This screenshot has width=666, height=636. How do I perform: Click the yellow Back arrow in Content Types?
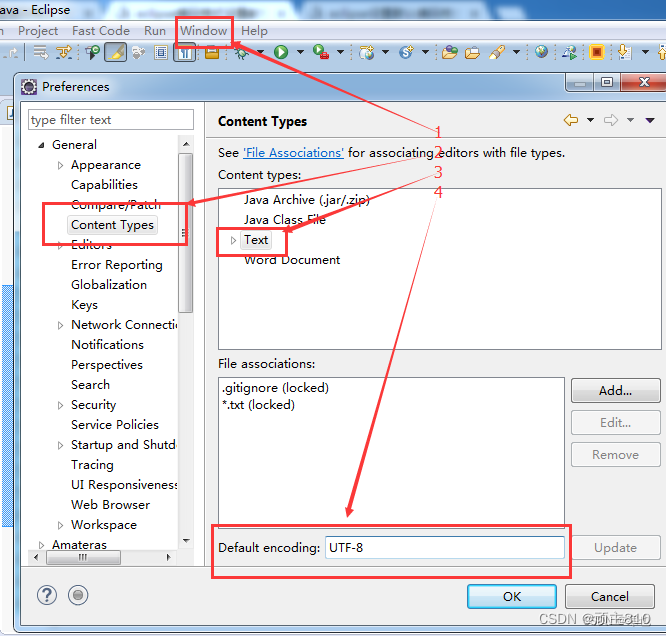coord(571,120)
